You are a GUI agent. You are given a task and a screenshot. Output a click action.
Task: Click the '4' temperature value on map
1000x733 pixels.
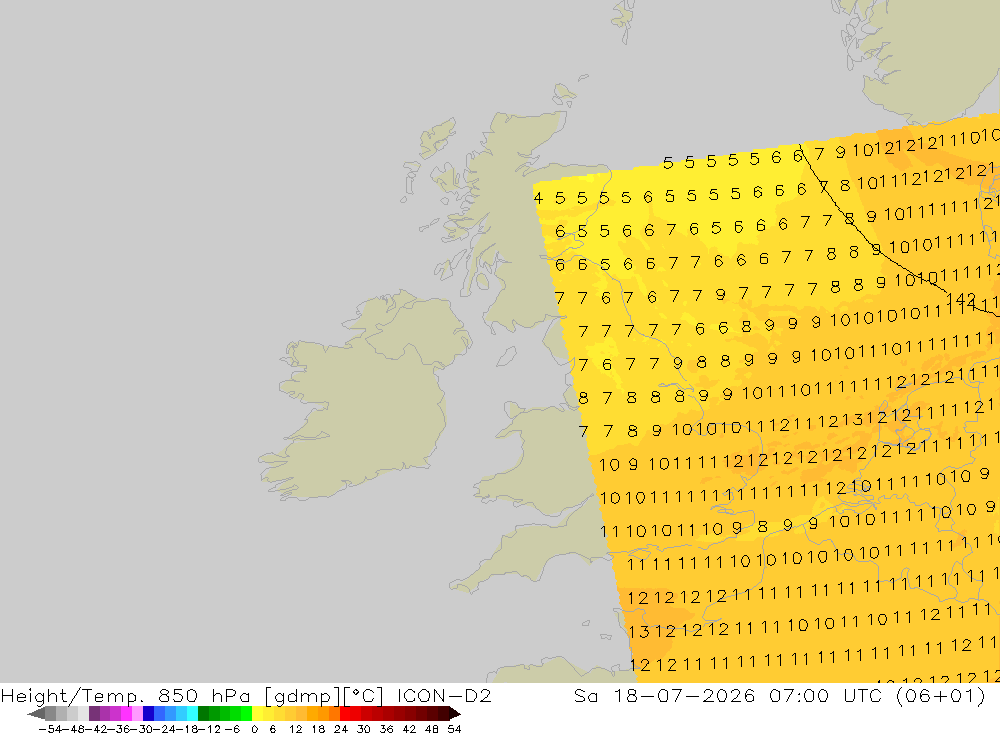tap(538, 198)
